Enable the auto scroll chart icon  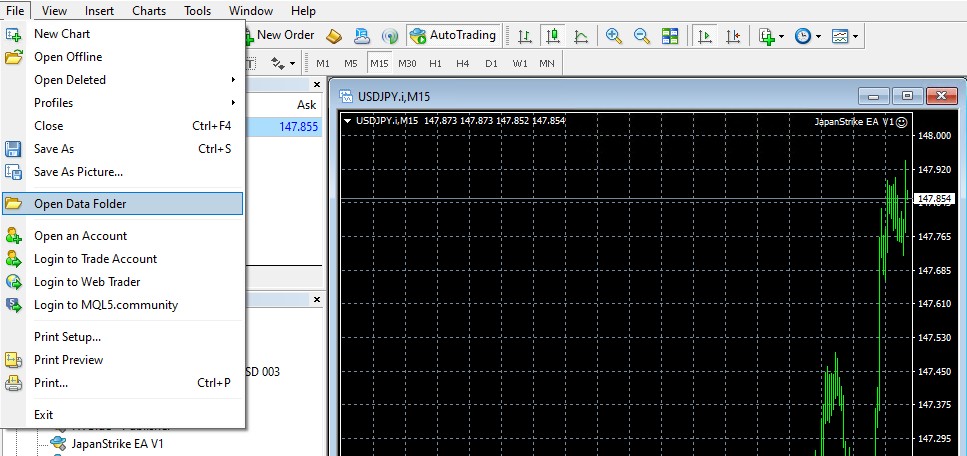pyautogui.click(x=705, y=36)
